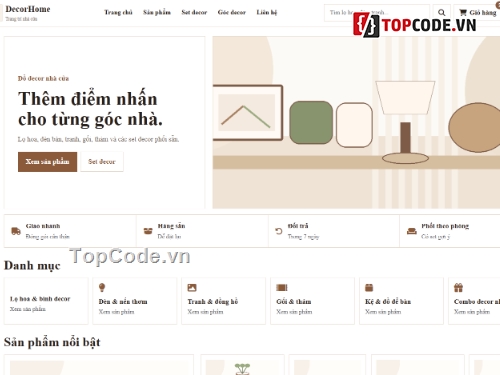The image size is (500, 375).
Task: Click the box icon in Kệ & đồ để bàn
Action: pyautogui.click(x=369, y=287)
